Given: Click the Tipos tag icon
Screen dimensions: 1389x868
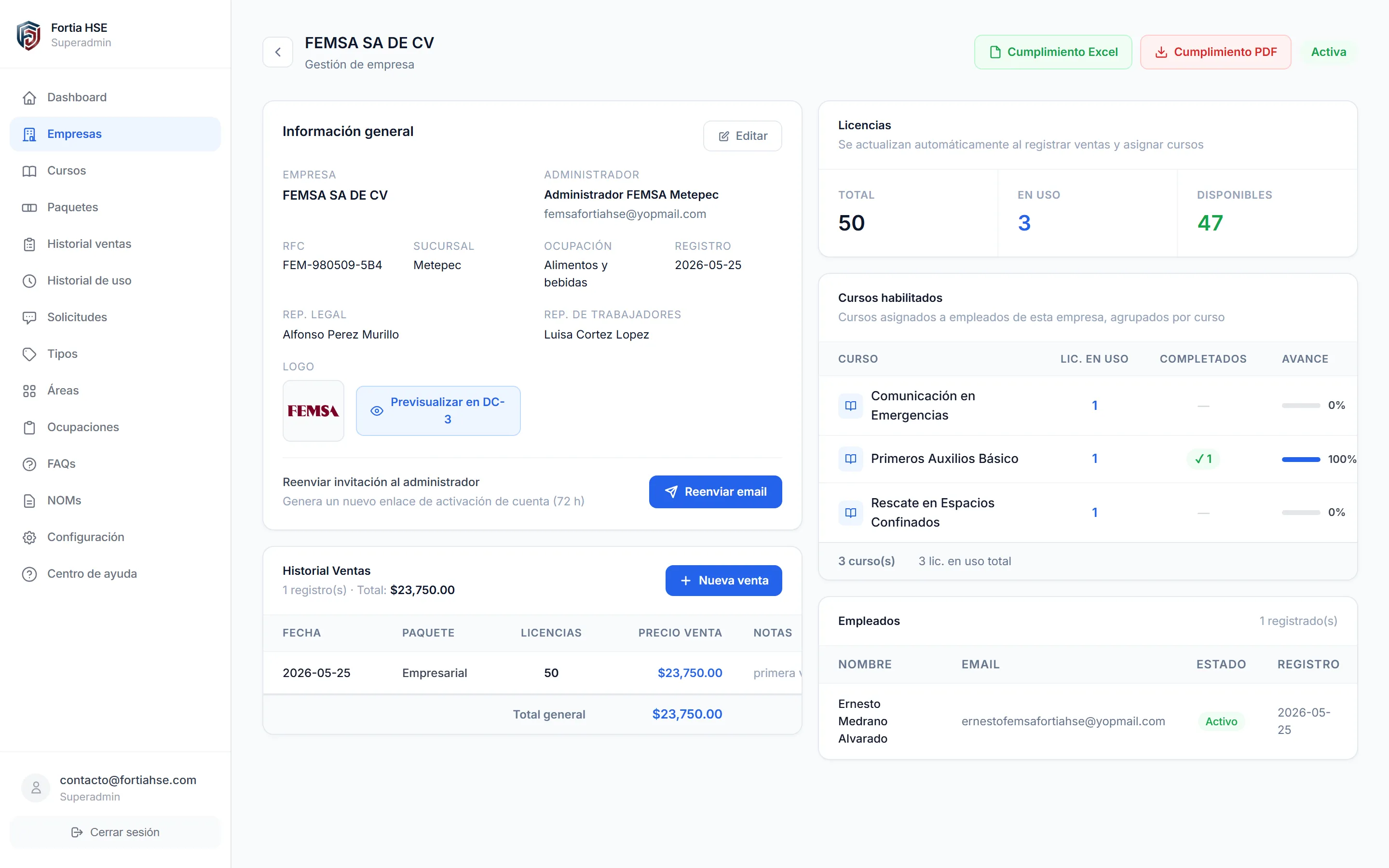Looking at the screenshot, I should pos(29,354).
